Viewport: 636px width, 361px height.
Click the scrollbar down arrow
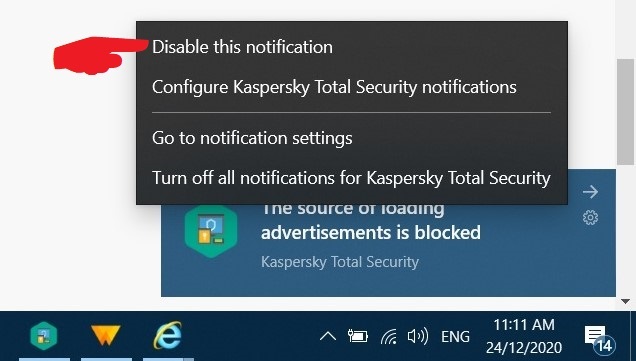click(x=625, y=301)
